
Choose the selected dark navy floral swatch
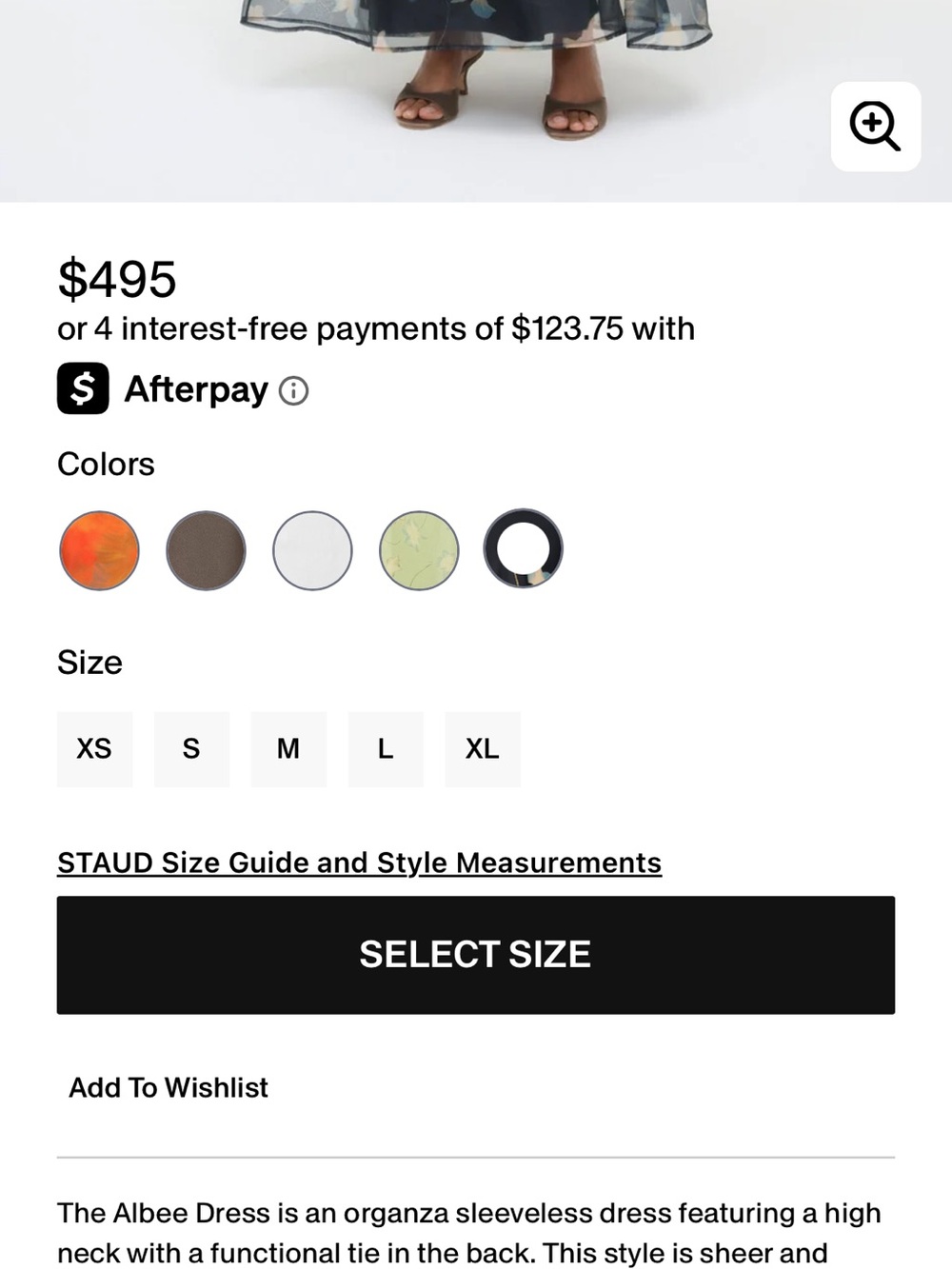(x=524, y=548)
